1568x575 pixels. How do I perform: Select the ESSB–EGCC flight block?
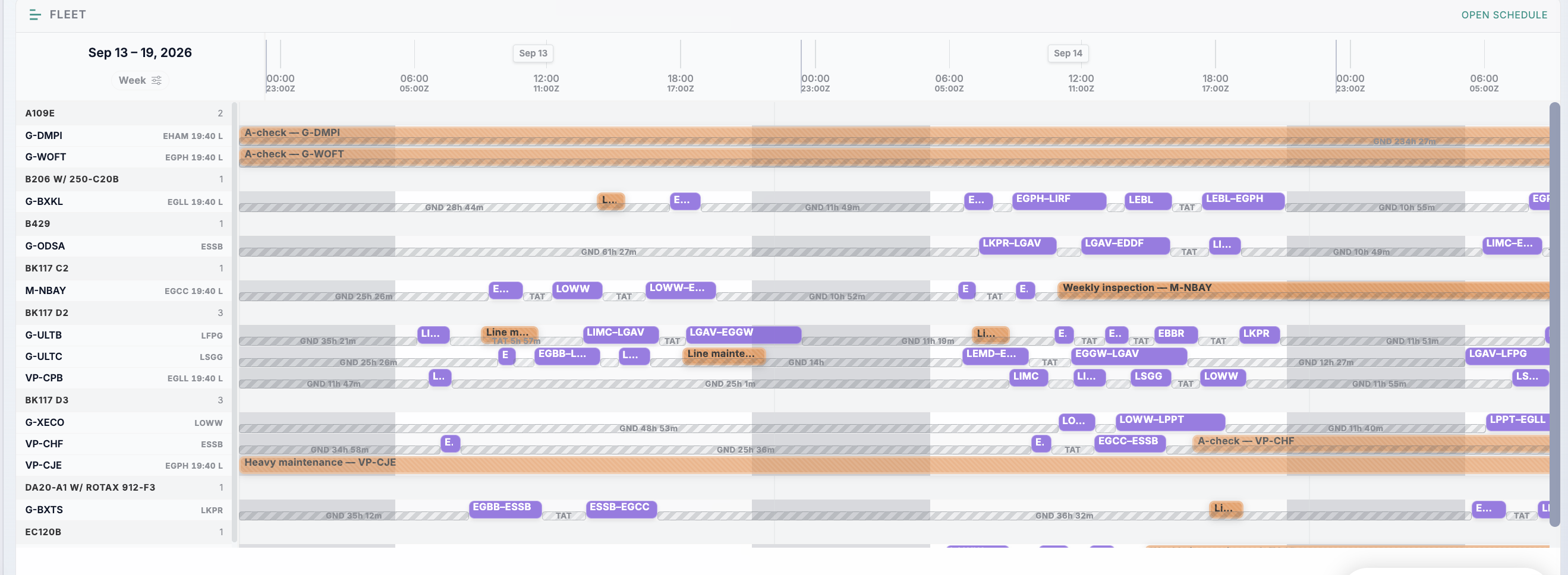622,508
